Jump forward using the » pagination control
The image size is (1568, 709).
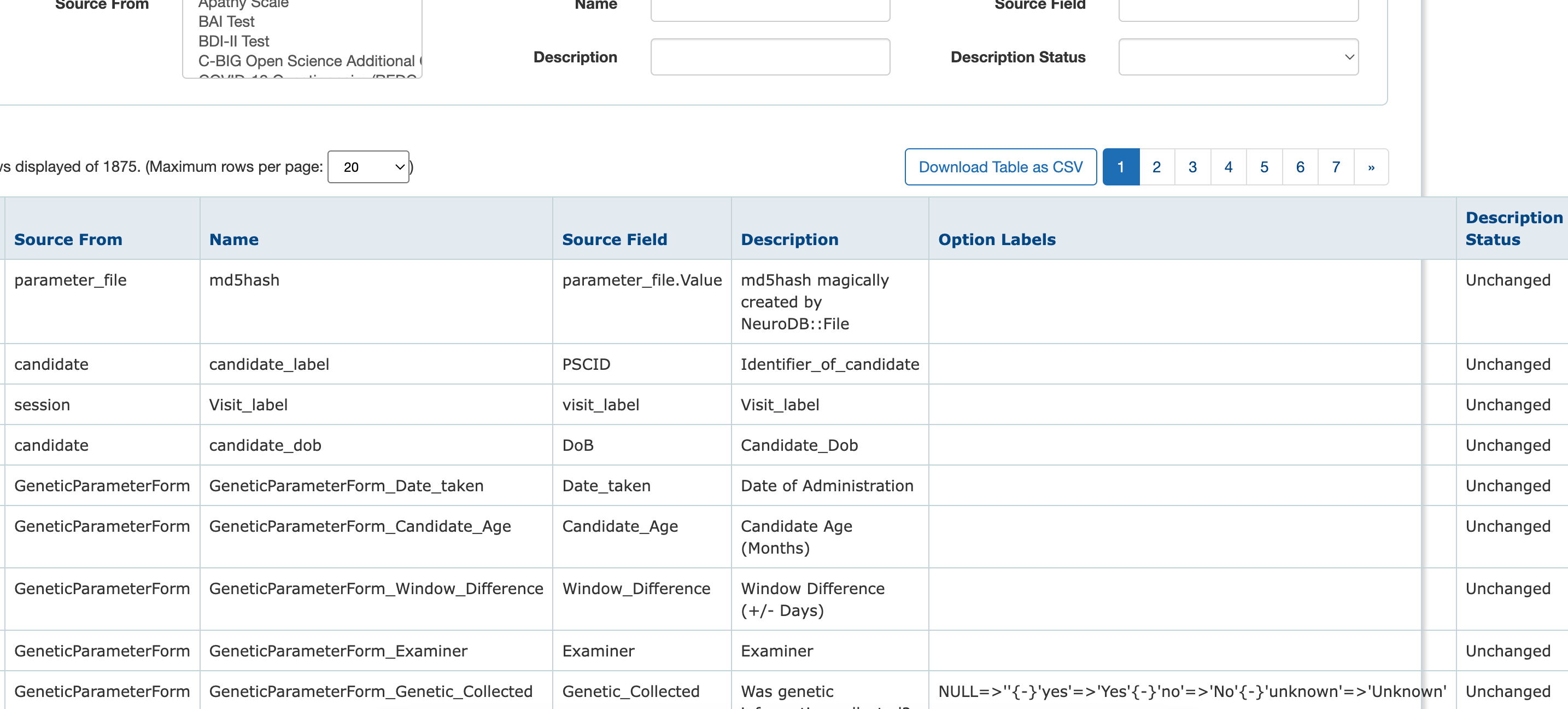pyautogui.click(x=1371, y=166)
